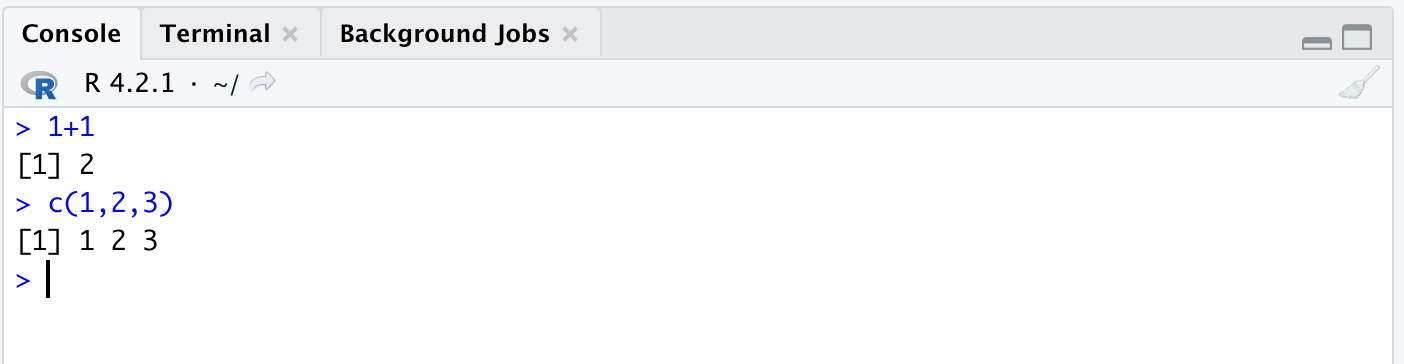
Task: View current working directory via arrow icon
Action: (x=262, y=84)
